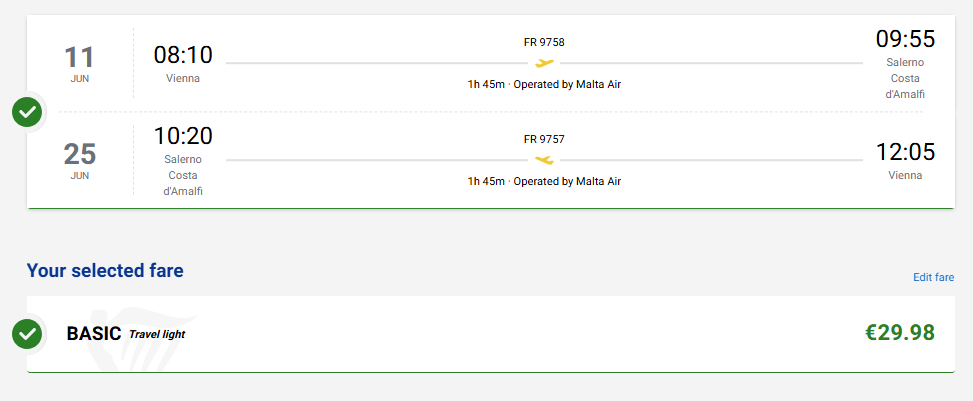Image resolution: width=973 pixels, height=401 pixels.
Task: Select the 11 JUN outbound date
Action: tap(79, 63)
